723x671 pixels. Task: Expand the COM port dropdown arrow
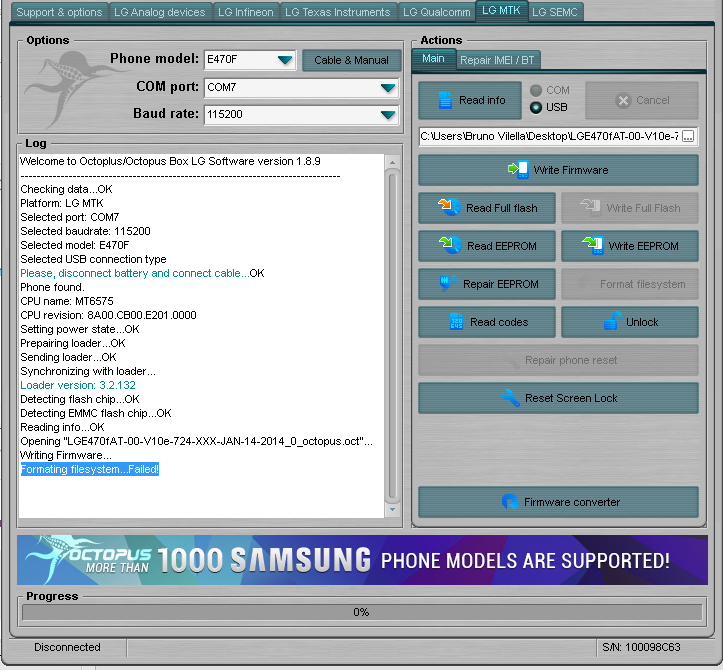tap(388, 88)
